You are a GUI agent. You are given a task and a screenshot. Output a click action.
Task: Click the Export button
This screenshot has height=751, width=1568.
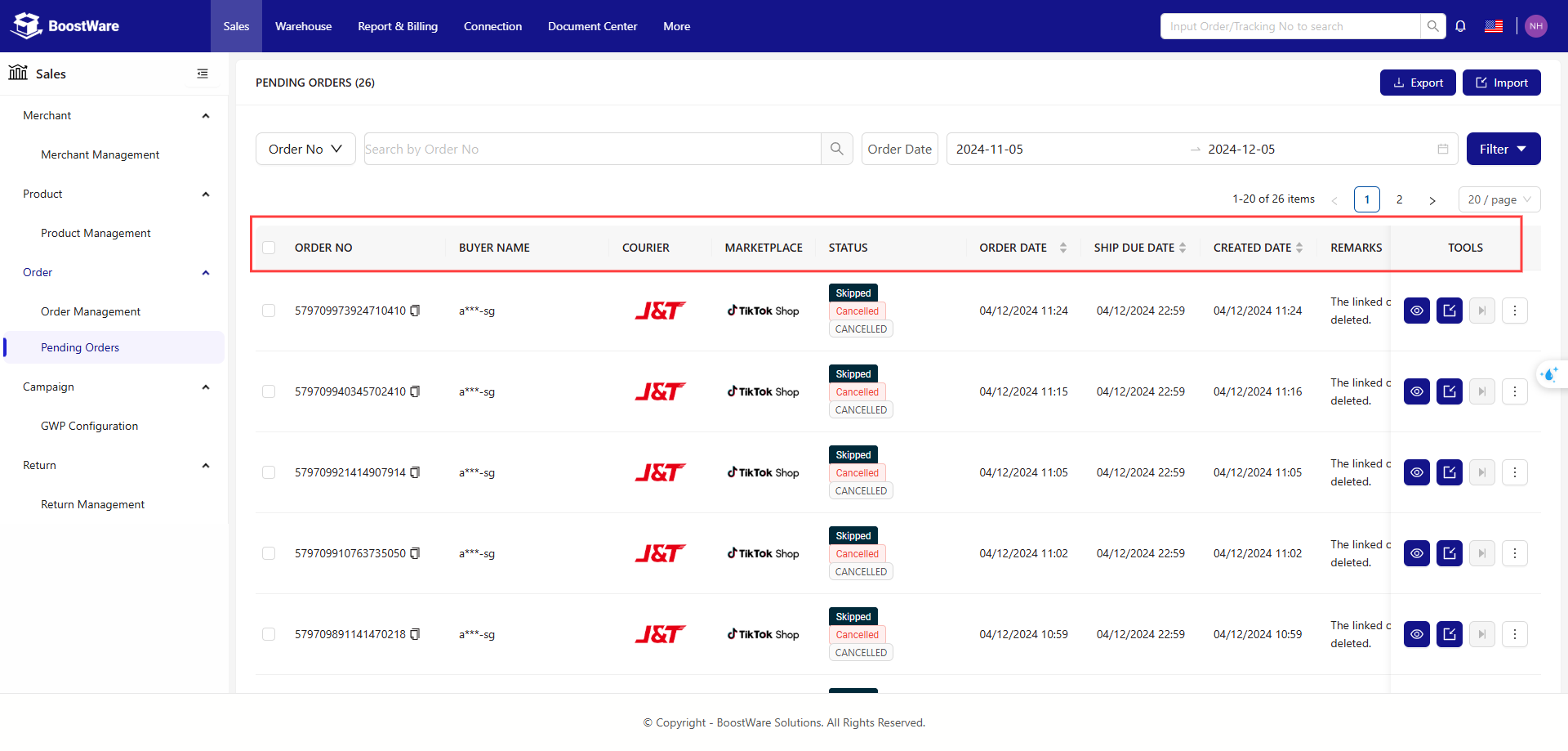click(x=1418, y=83)
